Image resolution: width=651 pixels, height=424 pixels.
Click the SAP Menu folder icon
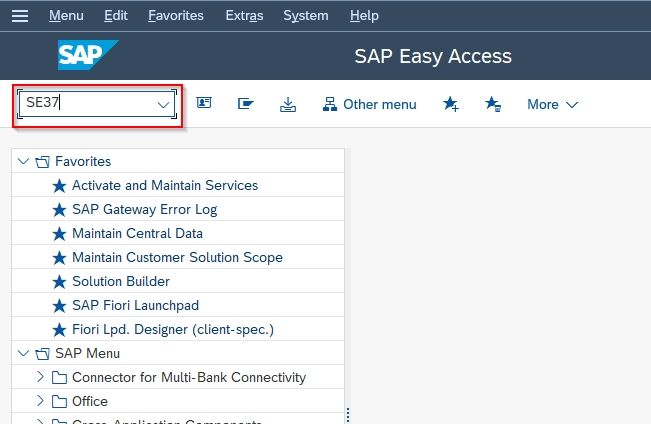tap(42, 354)
